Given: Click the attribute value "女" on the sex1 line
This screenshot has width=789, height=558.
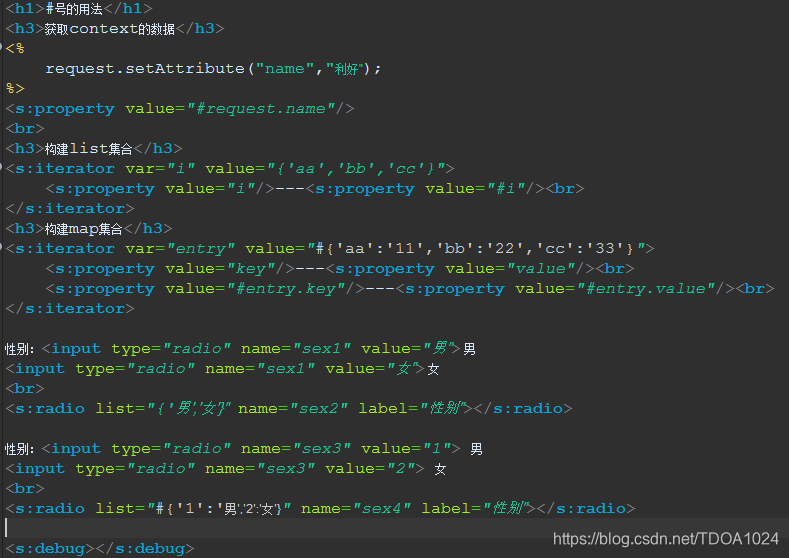Looking at the screenshot, I should click(x=404, y=368).
